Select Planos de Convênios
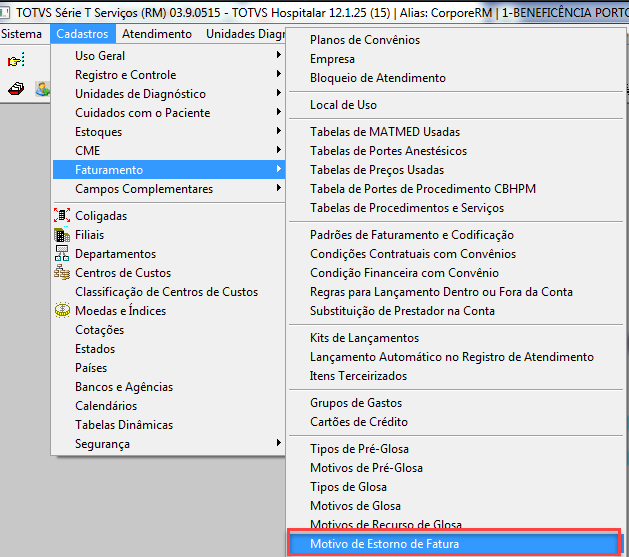Viewport: 629px width, 557px height. 456,40
